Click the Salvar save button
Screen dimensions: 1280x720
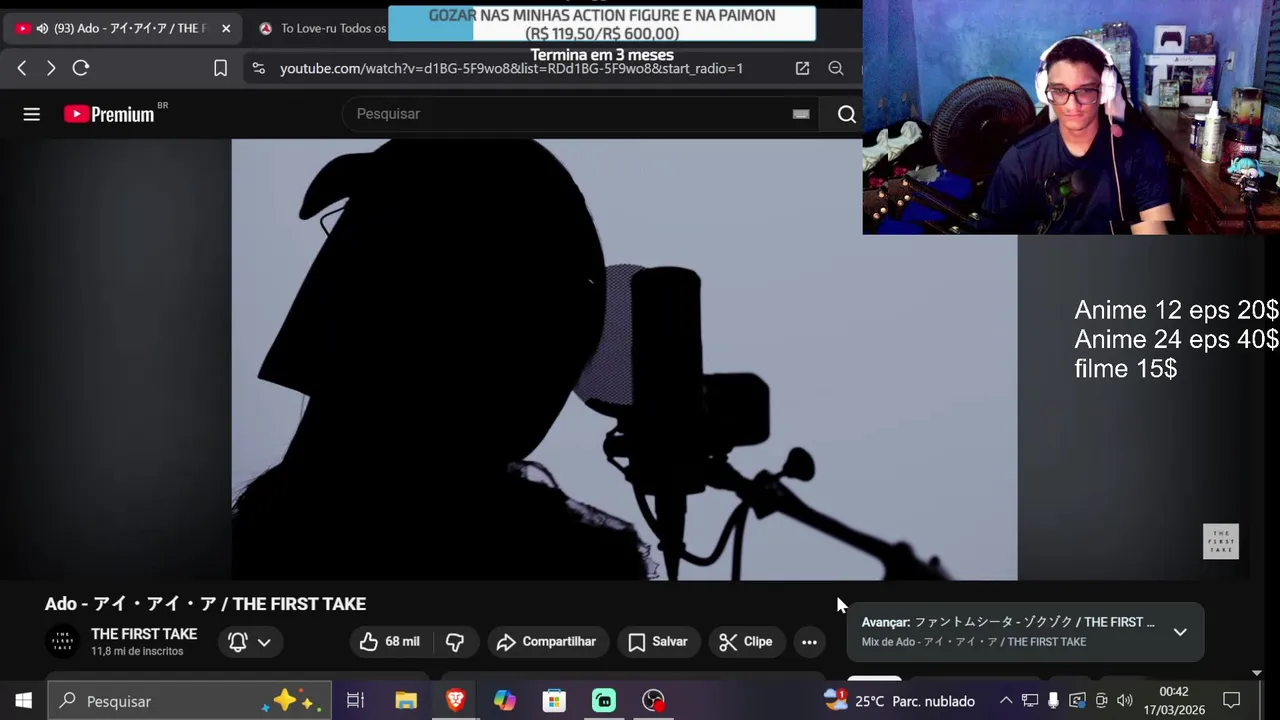click(658, 642)
